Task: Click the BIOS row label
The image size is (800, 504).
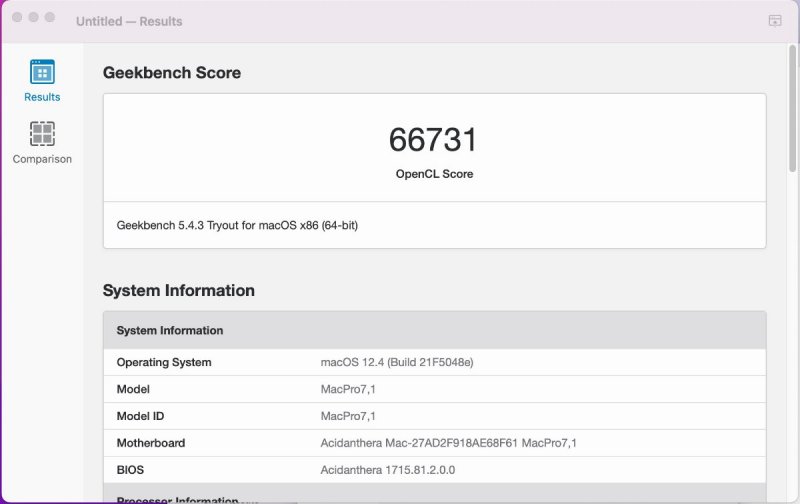Action: tap(130, 470)
